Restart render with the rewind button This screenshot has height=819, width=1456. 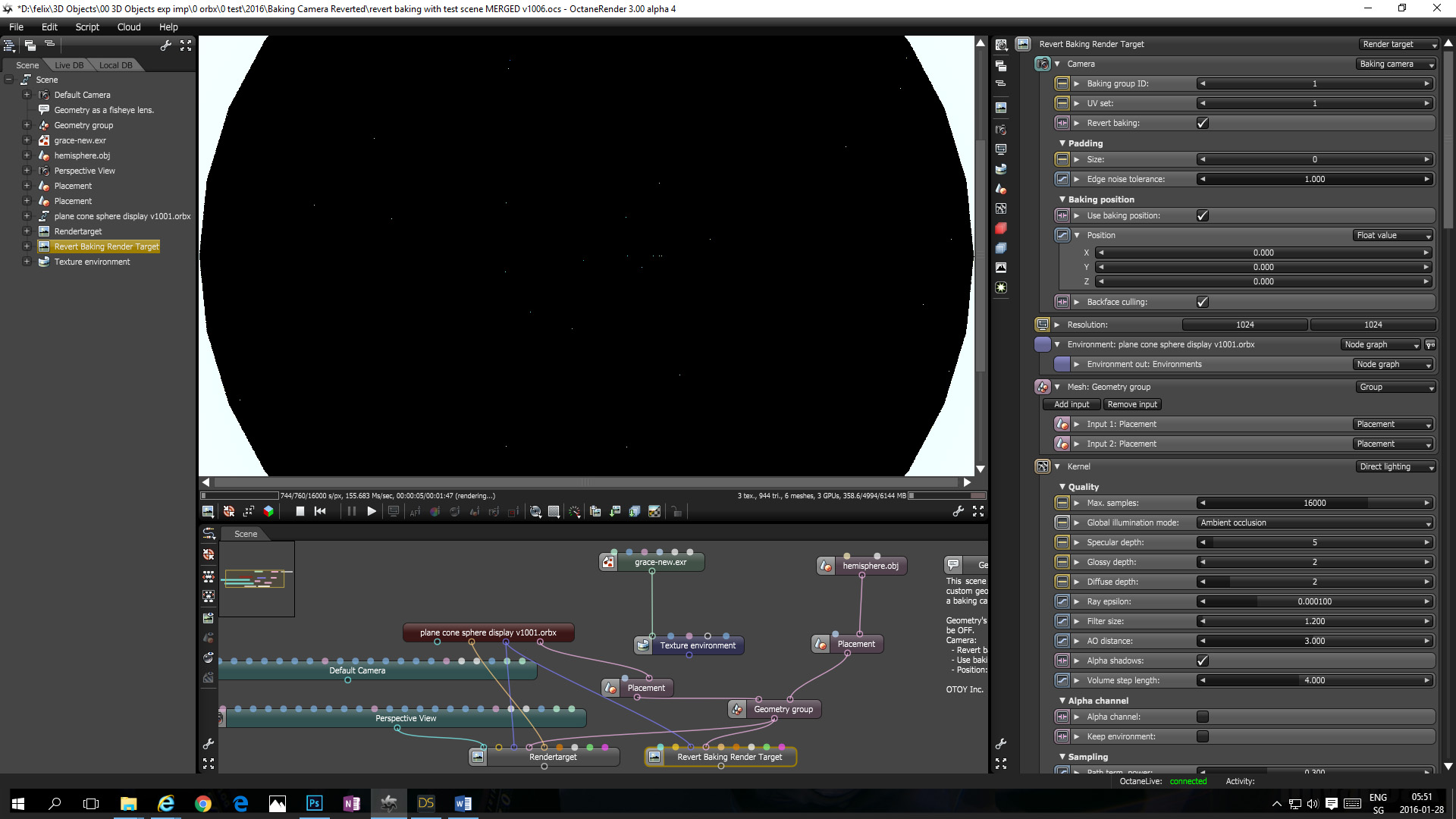pos(320,512)
